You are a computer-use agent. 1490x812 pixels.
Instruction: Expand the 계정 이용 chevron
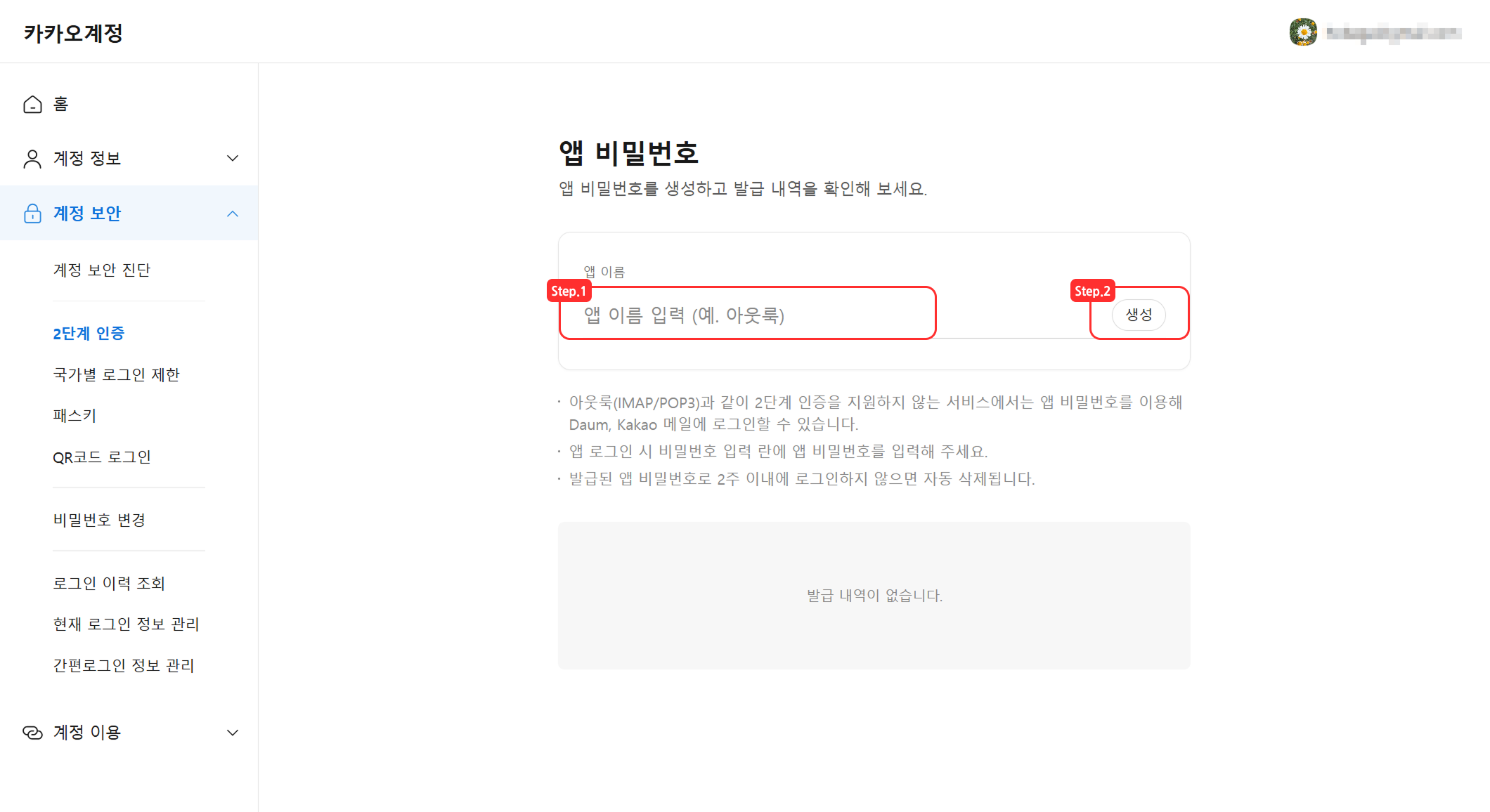click(x=233, y=733)
